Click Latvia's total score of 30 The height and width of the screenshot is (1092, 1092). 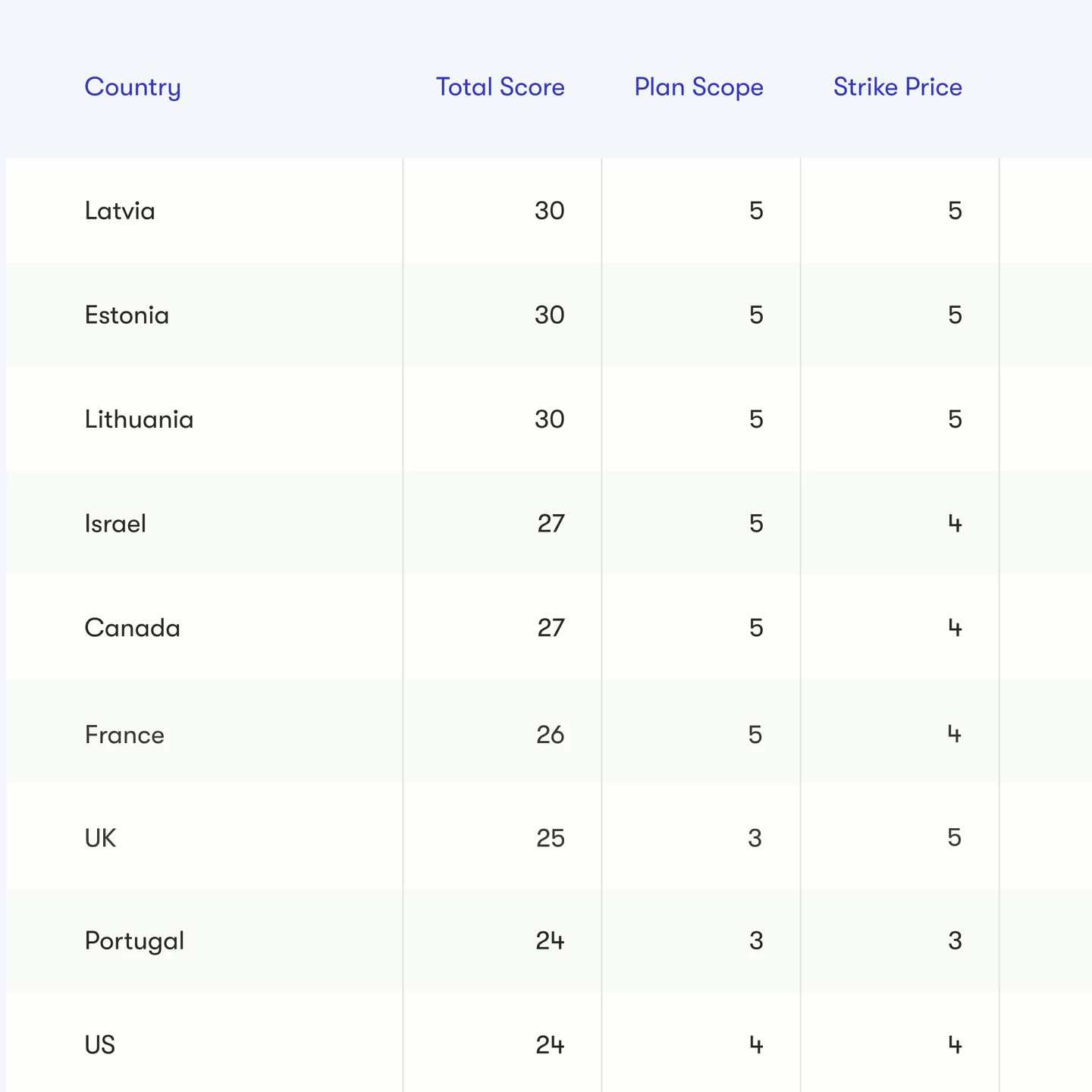click(x=550, y=211)
